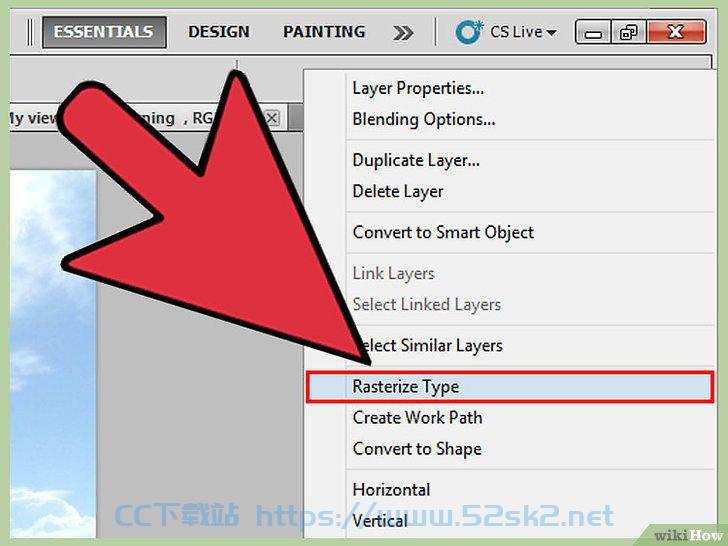The height and width of the screenshot is (546, 728).
Task: Switch to the Design workspace
Action: [x=219, y=32]
